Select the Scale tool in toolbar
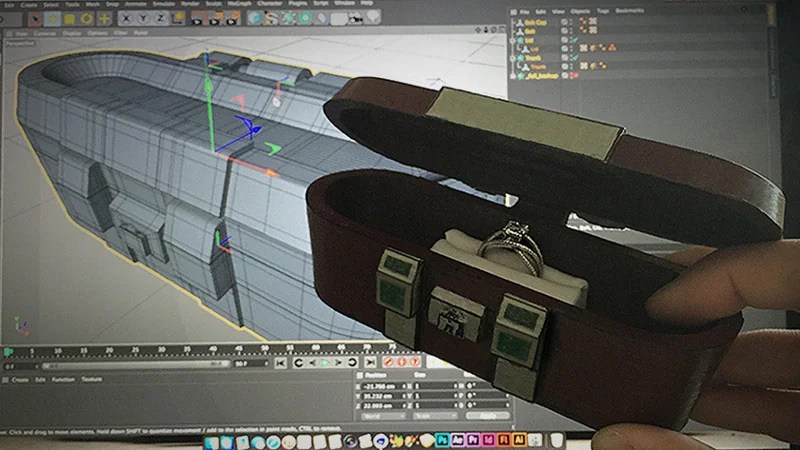800x450 pixels. click(x=69, y=19)
